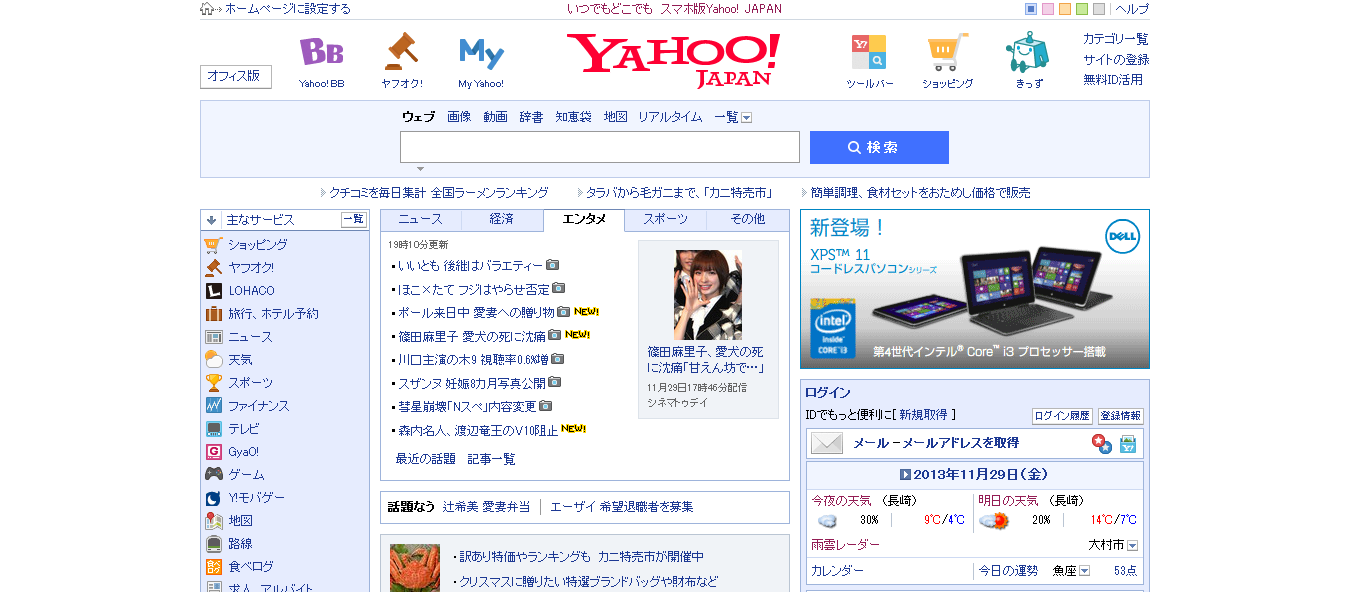Screen dimensions: 1349x592
Task: Click the TV icon in sidebar
Action: [x=213, y=428]
